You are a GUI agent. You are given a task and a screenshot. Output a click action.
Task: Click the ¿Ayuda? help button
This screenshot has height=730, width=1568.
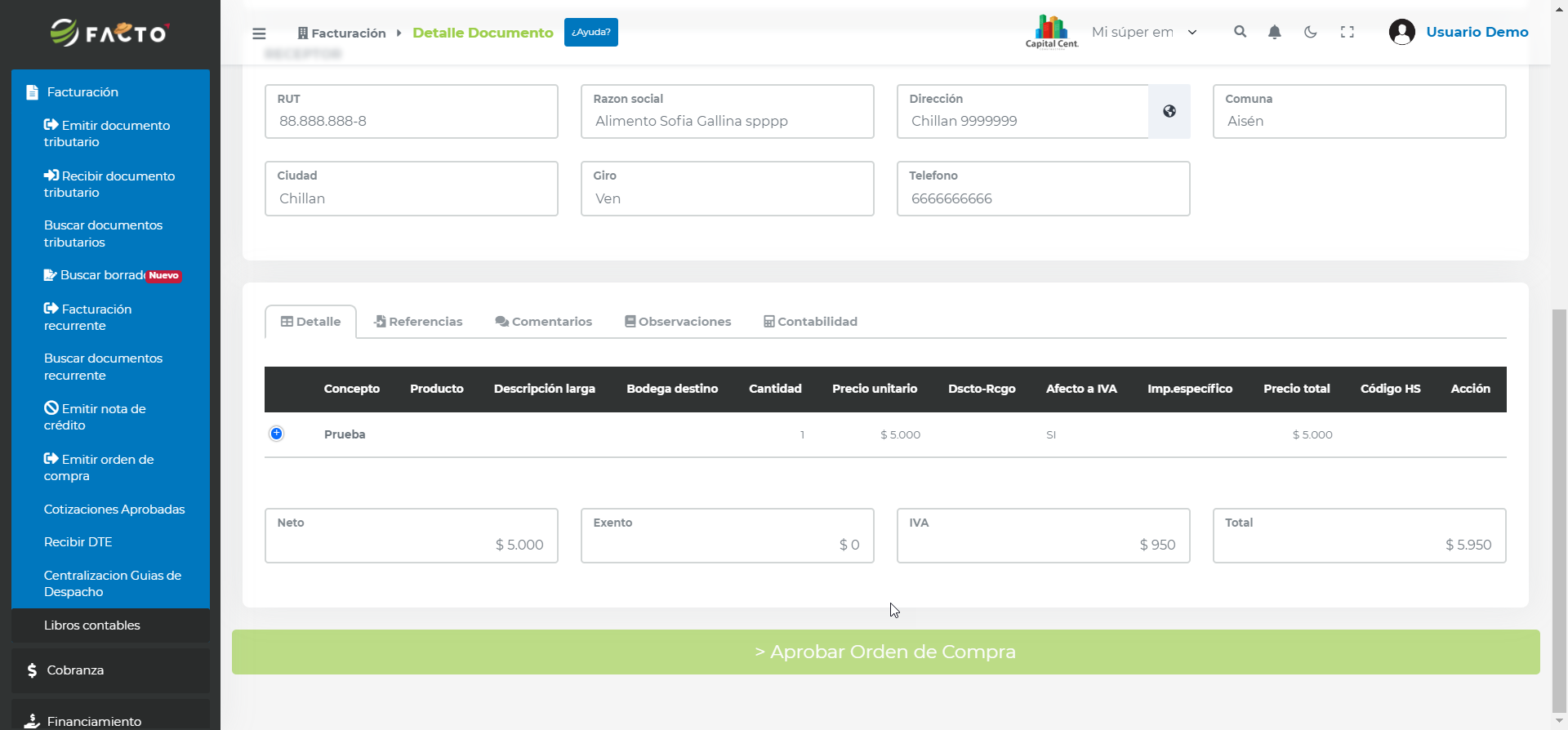[x=590, y=33]
